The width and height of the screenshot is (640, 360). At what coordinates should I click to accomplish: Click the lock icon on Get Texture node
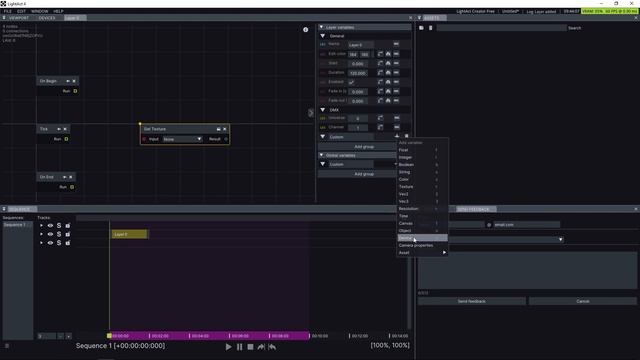click(x=218, y=129)
